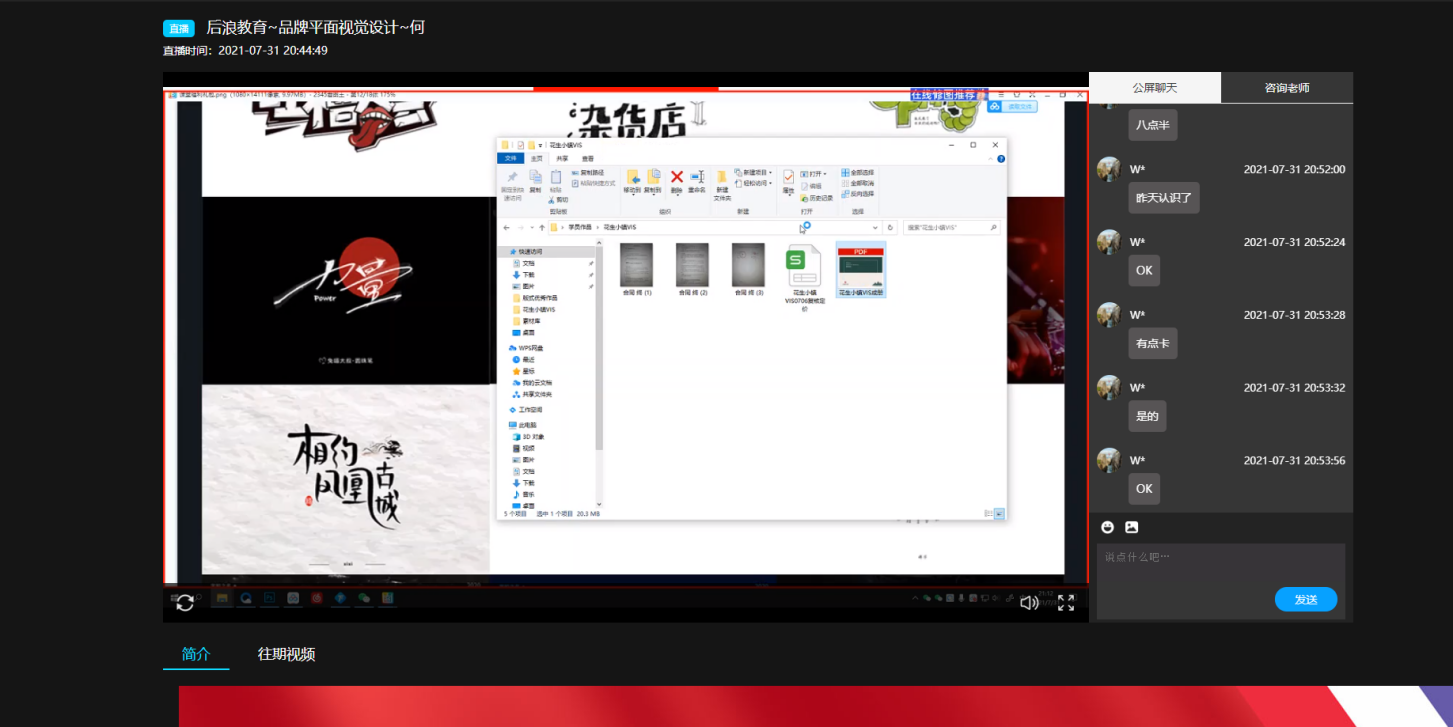Click W* avatar beside 20:52:00 message
The width and height of the screenshot is (1453, 727).
coord(1108,169)
